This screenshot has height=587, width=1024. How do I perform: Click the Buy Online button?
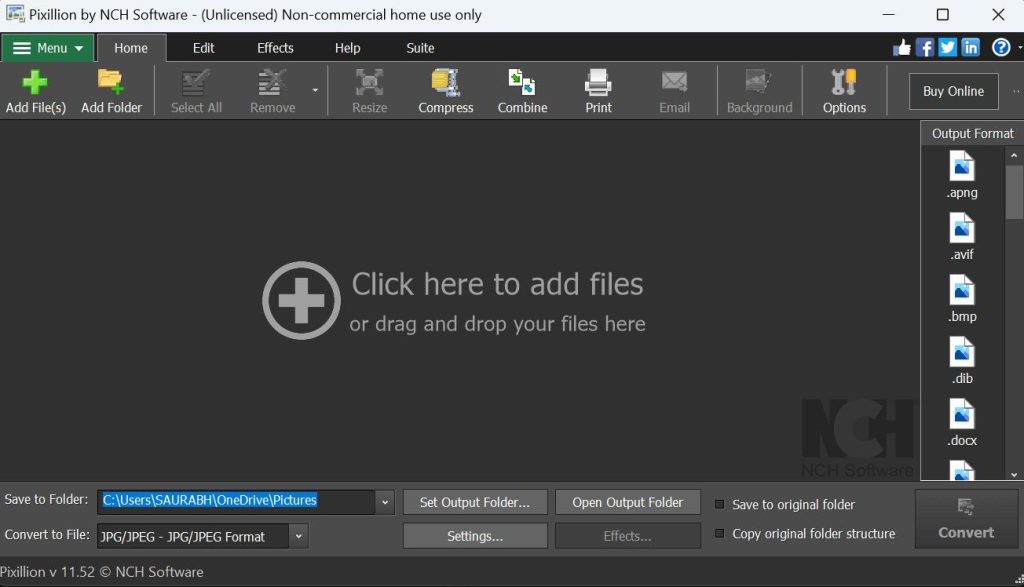pos(953,91)
